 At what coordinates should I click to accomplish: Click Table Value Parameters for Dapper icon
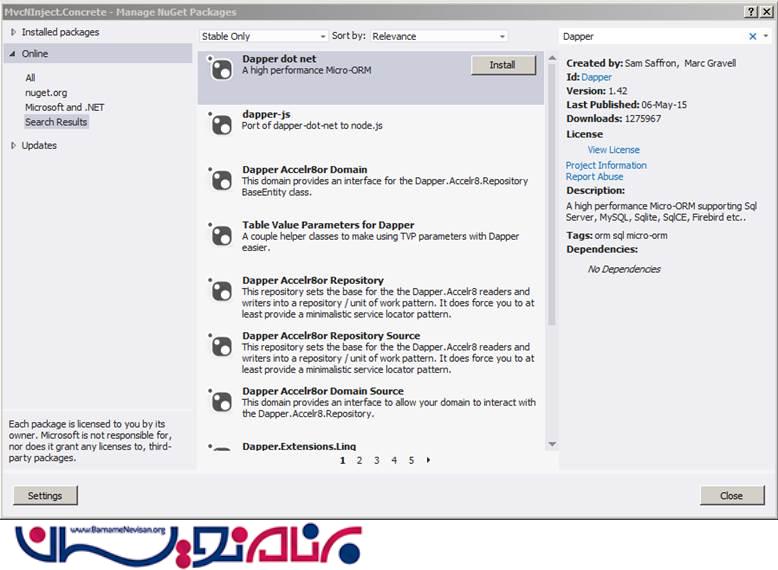[219, 235]
